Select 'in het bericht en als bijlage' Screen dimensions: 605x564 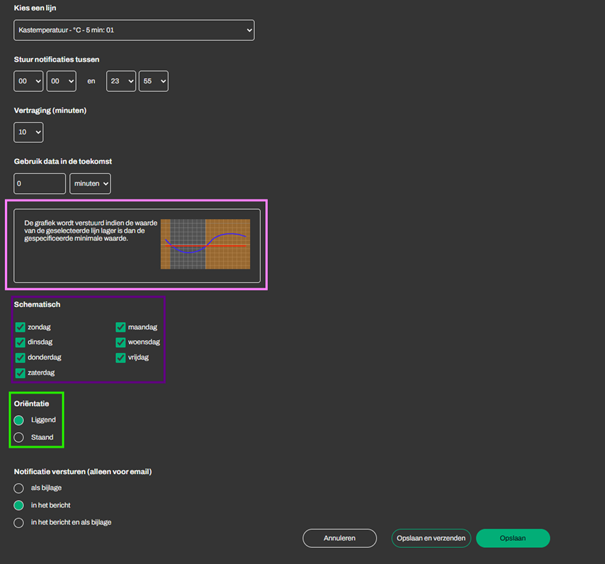click(x=19, y=522)
